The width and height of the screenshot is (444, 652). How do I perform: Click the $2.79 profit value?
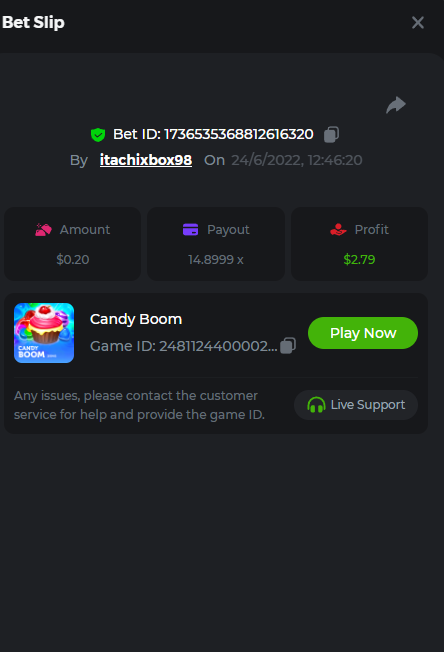(x=359, y=259)
